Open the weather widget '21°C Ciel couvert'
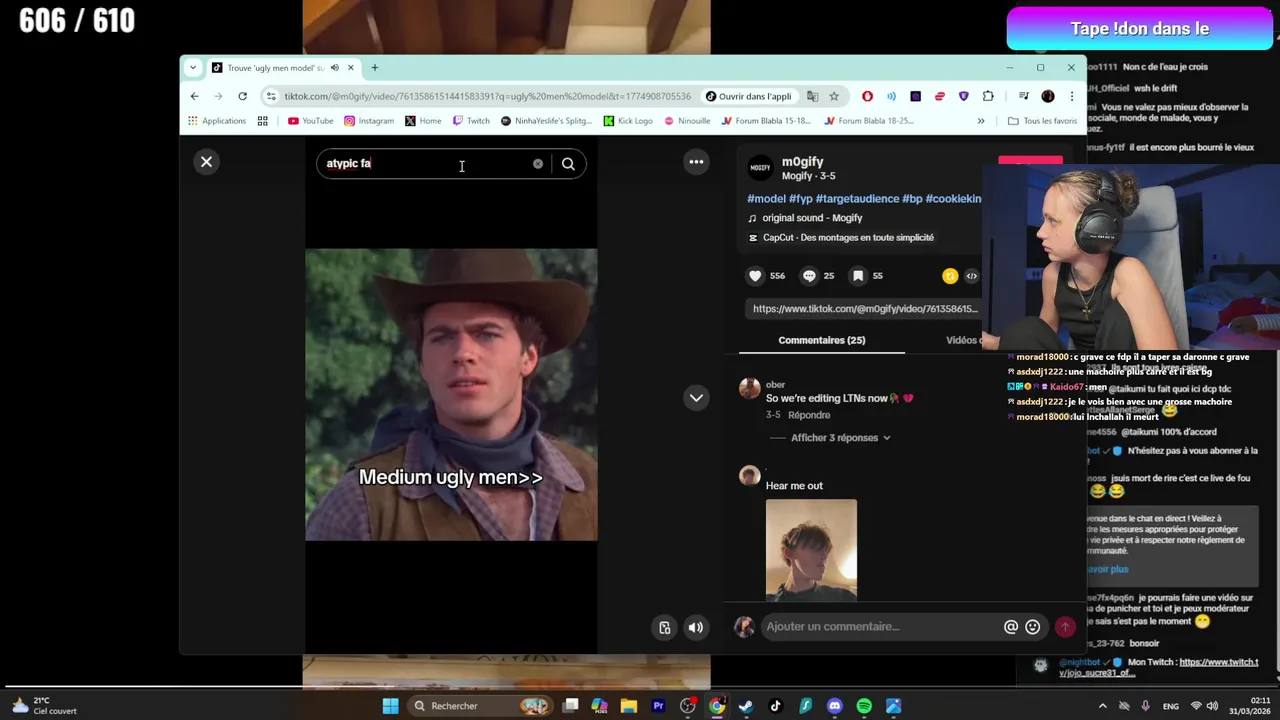The height and width of the screenshot is (720, 1280). click(x=44, y=706)
